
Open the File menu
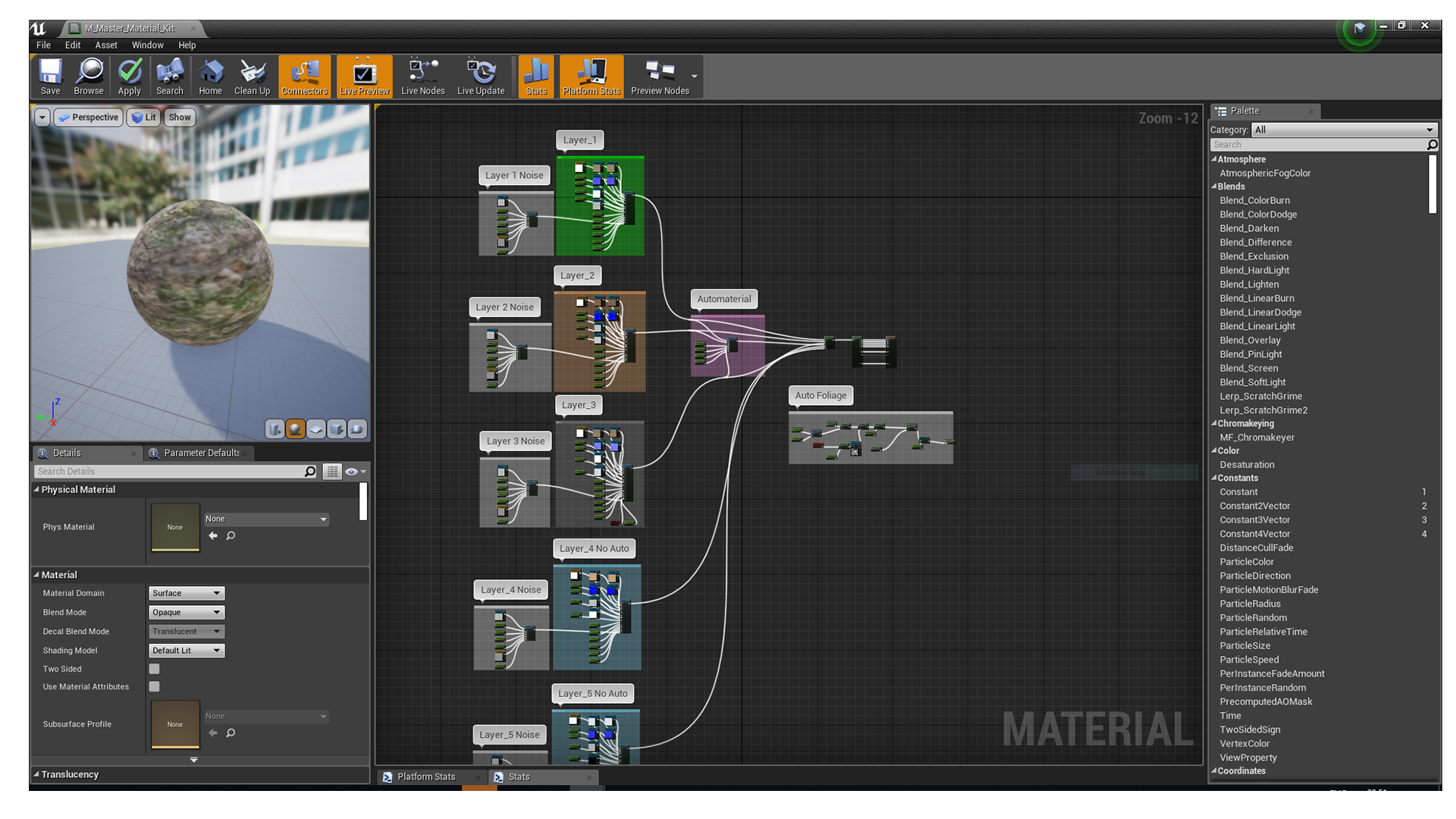tap(44, 45)
